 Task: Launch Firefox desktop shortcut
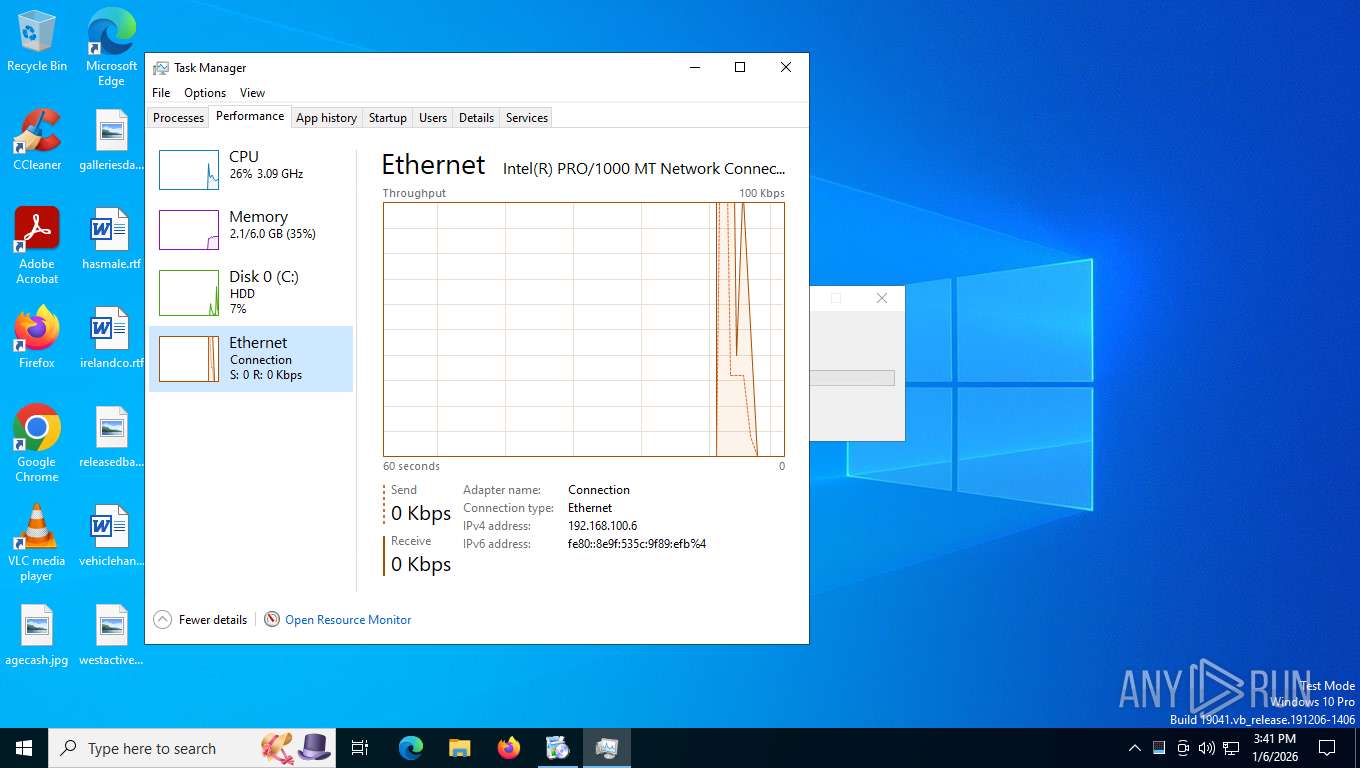click(x=37, y=338)
